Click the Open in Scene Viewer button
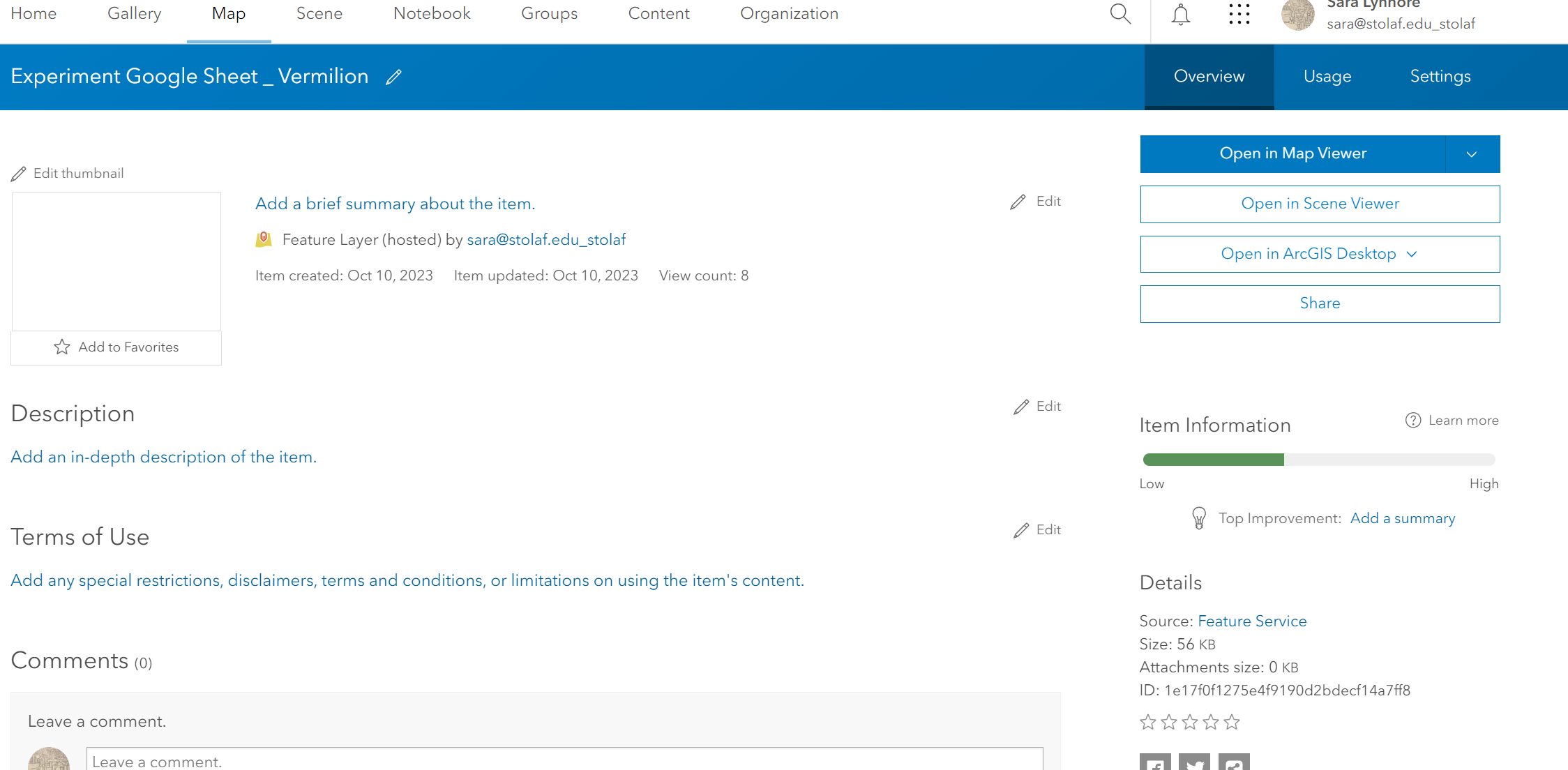The height and width of the screenshot is (770, 1568). tap(1320, 204)
